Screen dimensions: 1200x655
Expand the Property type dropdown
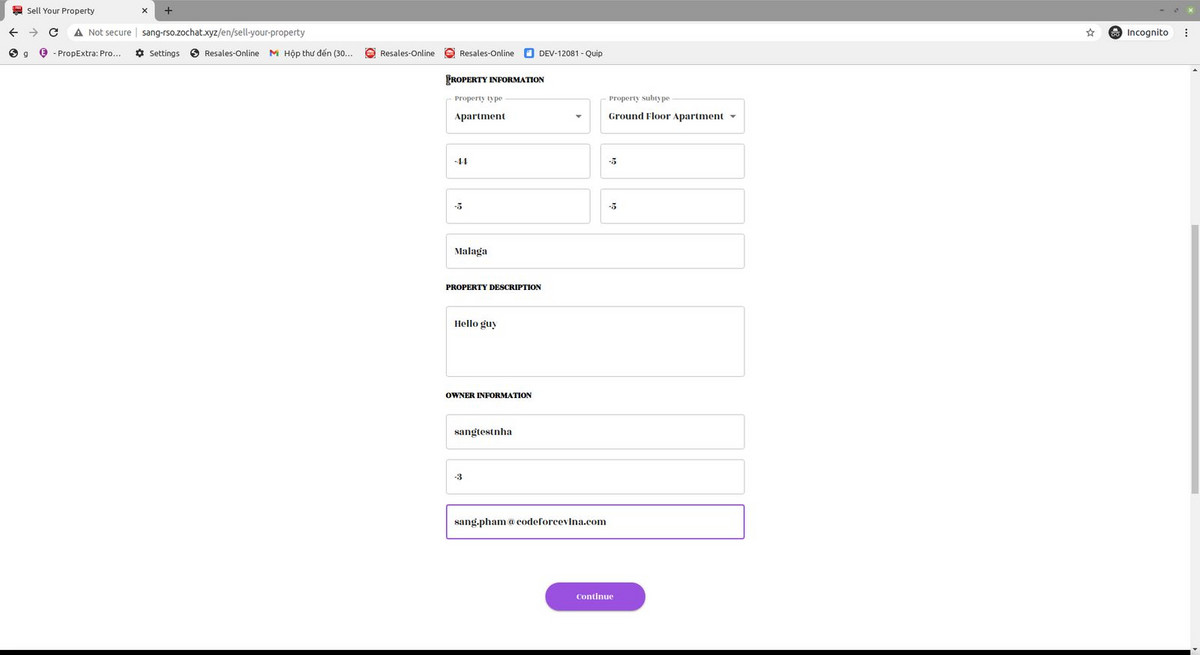517,116
